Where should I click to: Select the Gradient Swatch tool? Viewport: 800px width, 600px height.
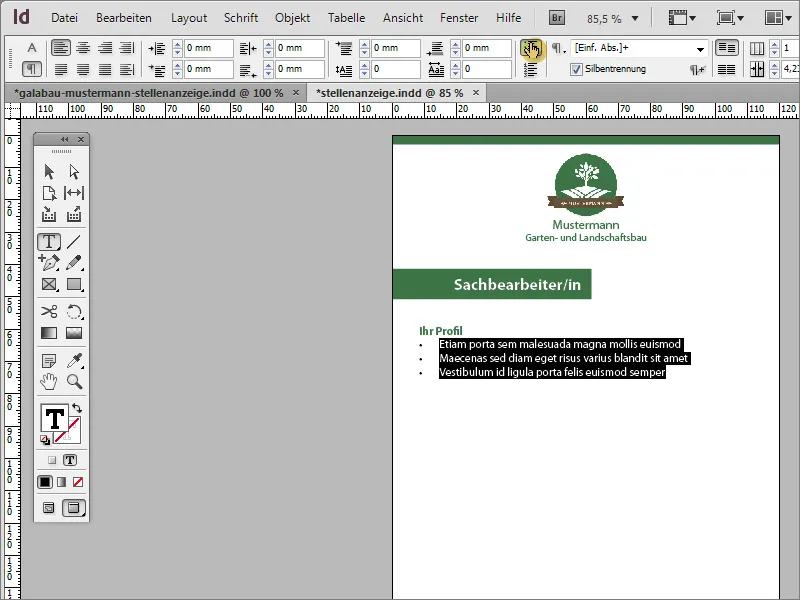[49, 333]
